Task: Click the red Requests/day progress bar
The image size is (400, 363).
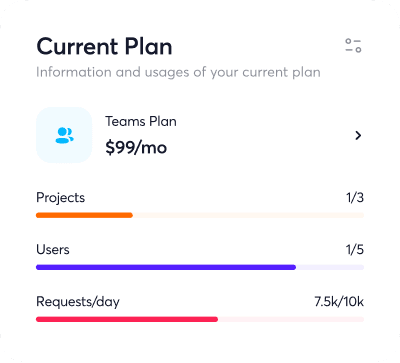Action: point(127,319)
